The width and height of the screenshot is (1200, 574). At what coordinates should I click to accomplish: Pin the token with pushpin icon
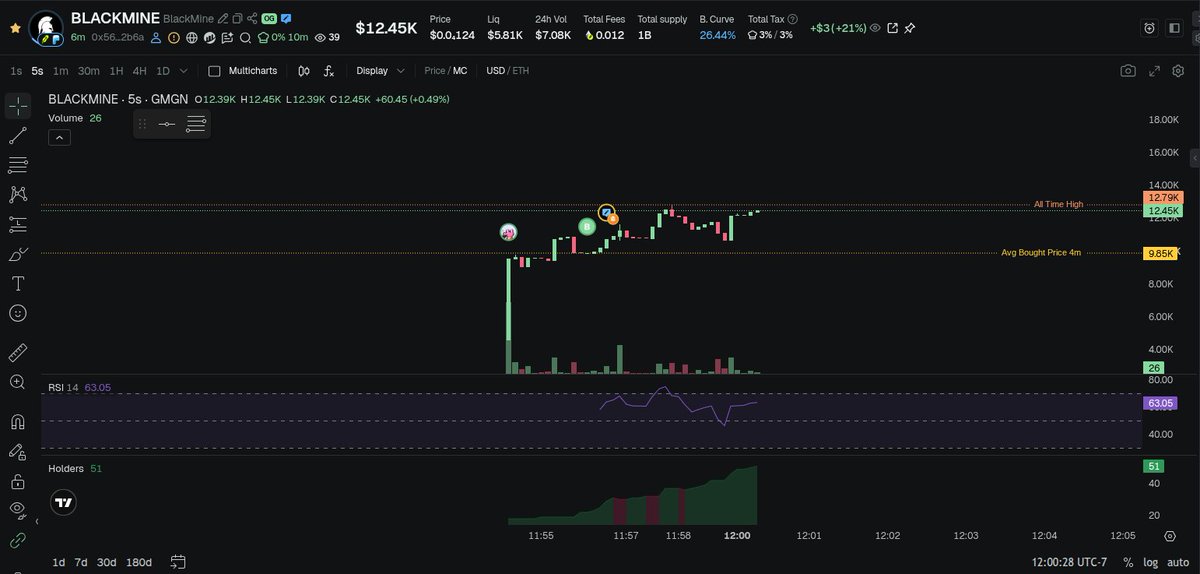point(910,28)
